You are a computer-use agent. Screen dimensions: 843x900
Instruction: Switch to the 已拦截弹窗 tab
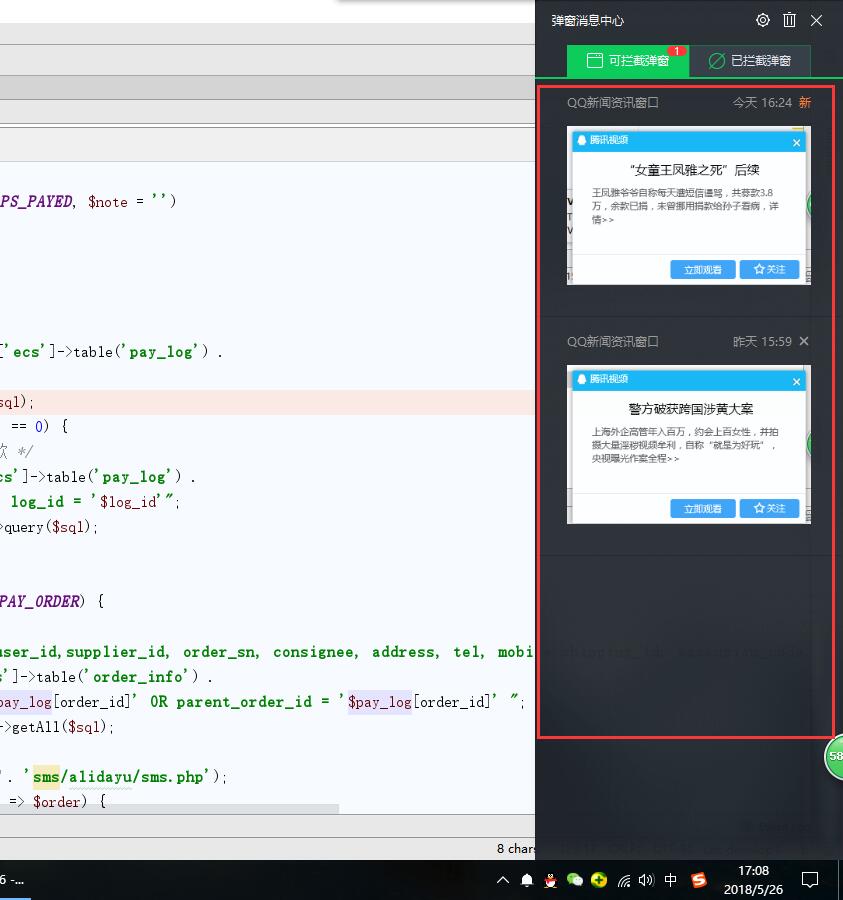[x=750, y=61]
